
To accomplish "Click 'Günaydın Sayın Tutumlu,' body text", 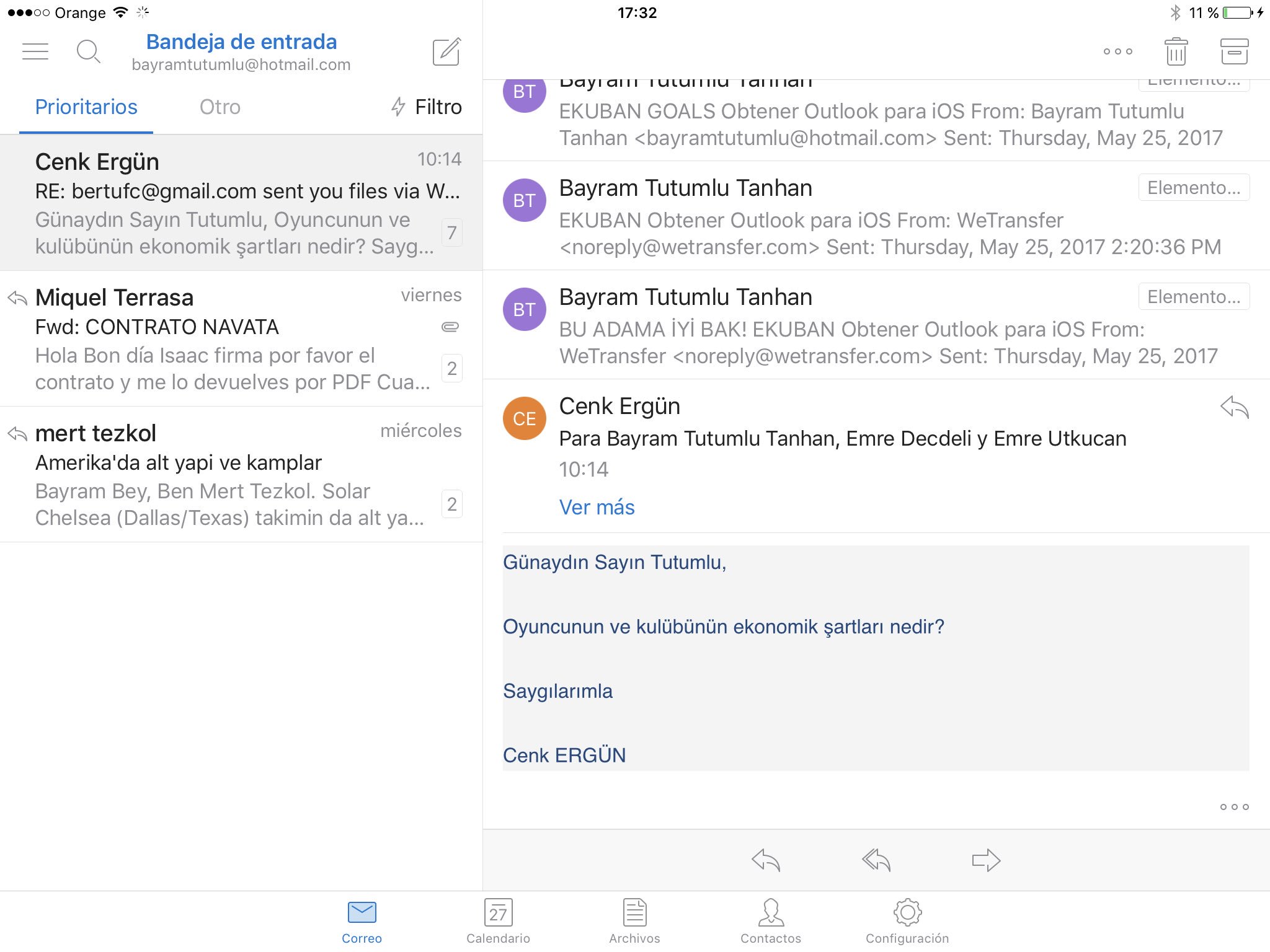I will pos(615,562).
